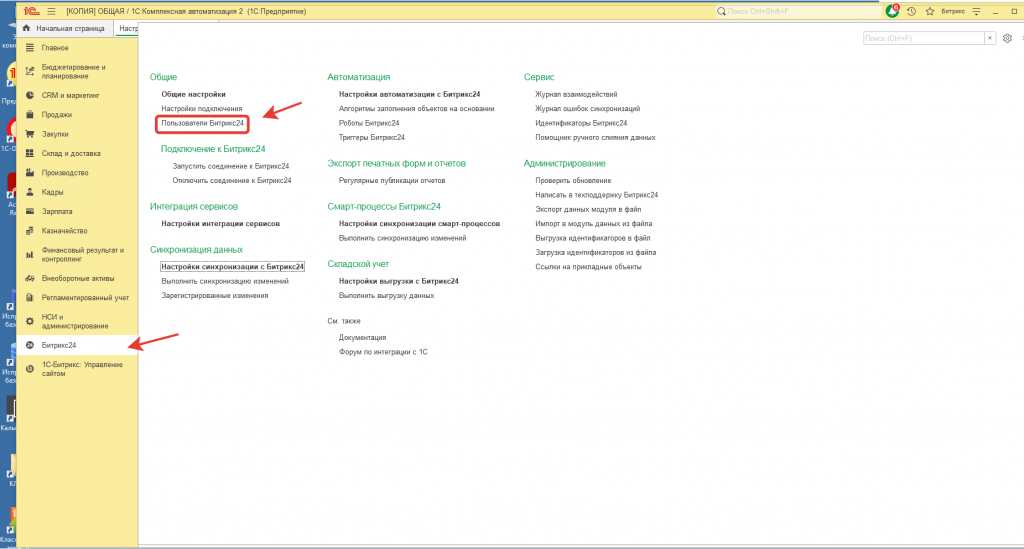The image size is (1024, 549).
Task: Open Общие настройки link
Action: click(193, 94)
